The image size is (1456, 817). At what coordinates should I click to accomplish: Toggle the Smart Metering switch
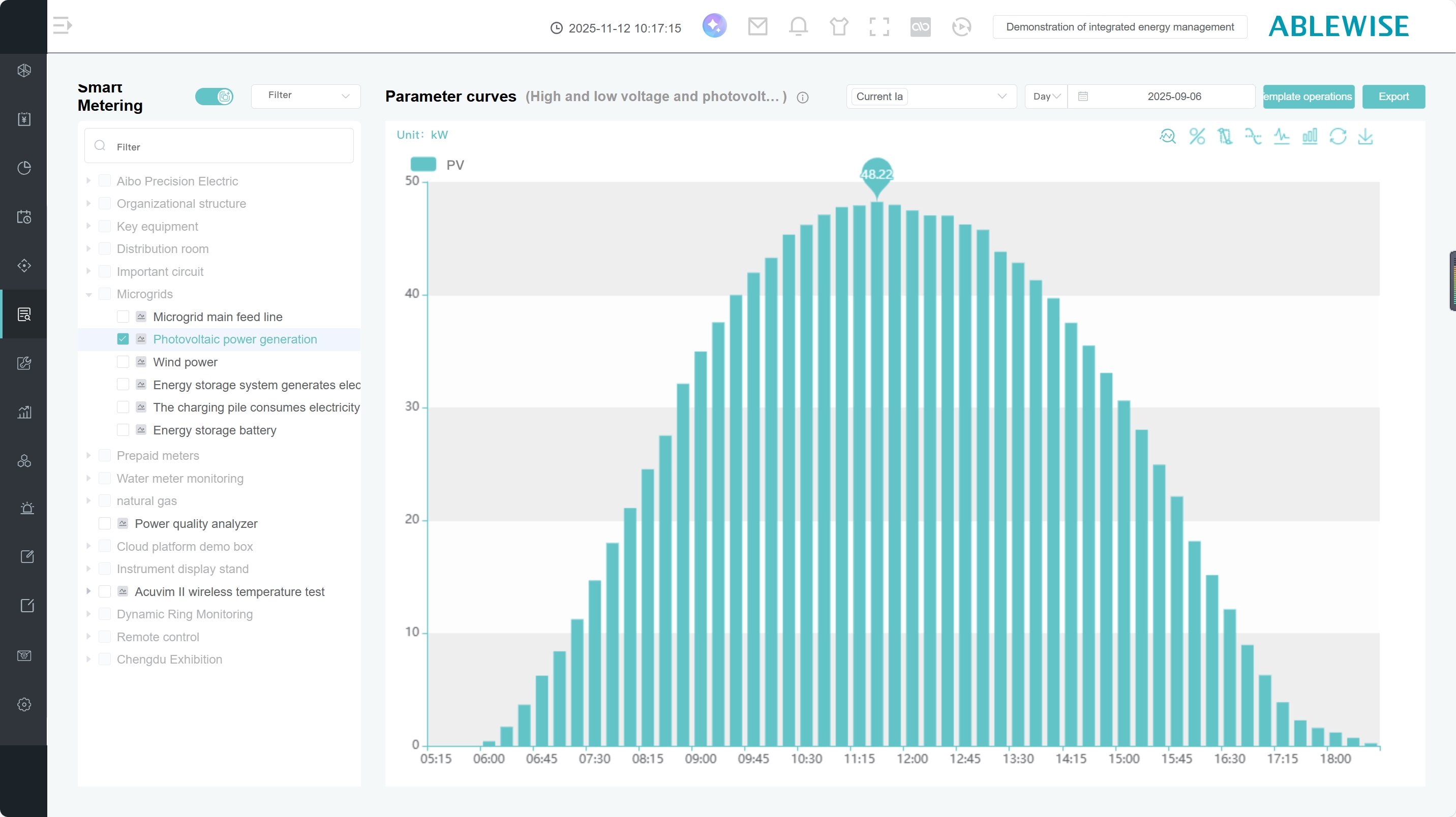point(214,97)
